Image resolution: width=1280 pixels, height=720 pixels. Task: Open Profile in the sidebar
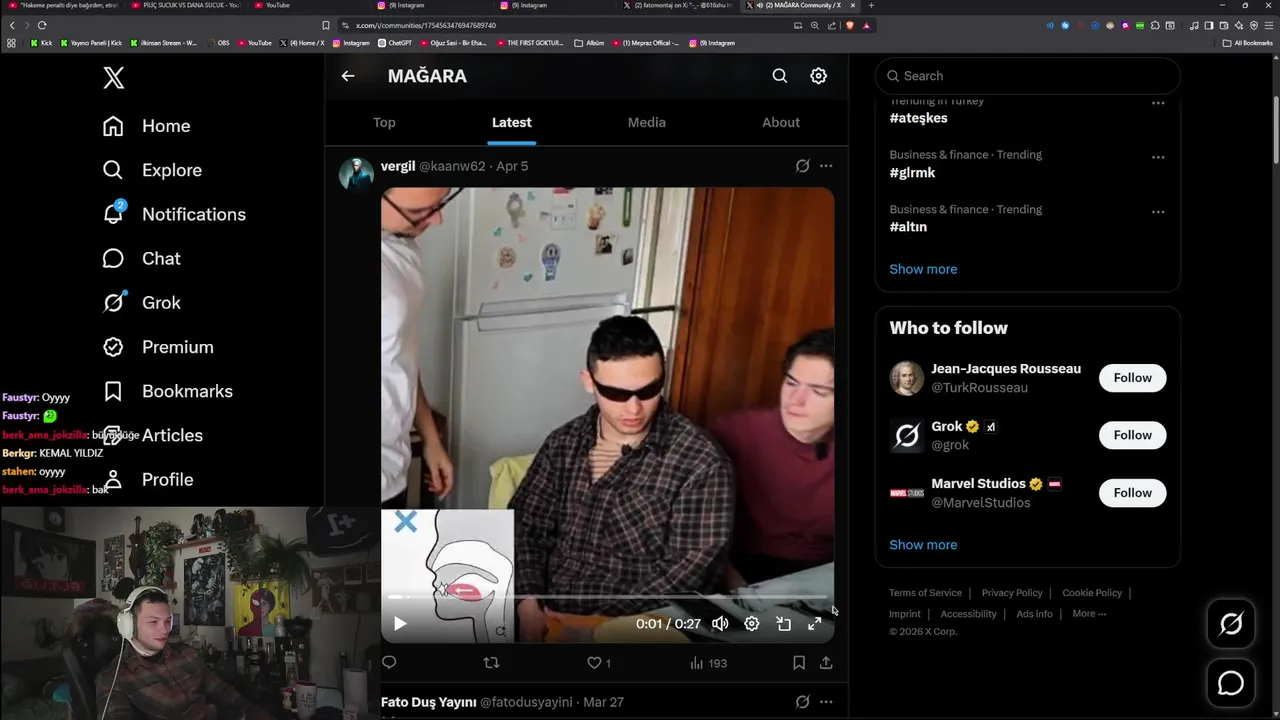pyautogui.click(x=148, y=479)
